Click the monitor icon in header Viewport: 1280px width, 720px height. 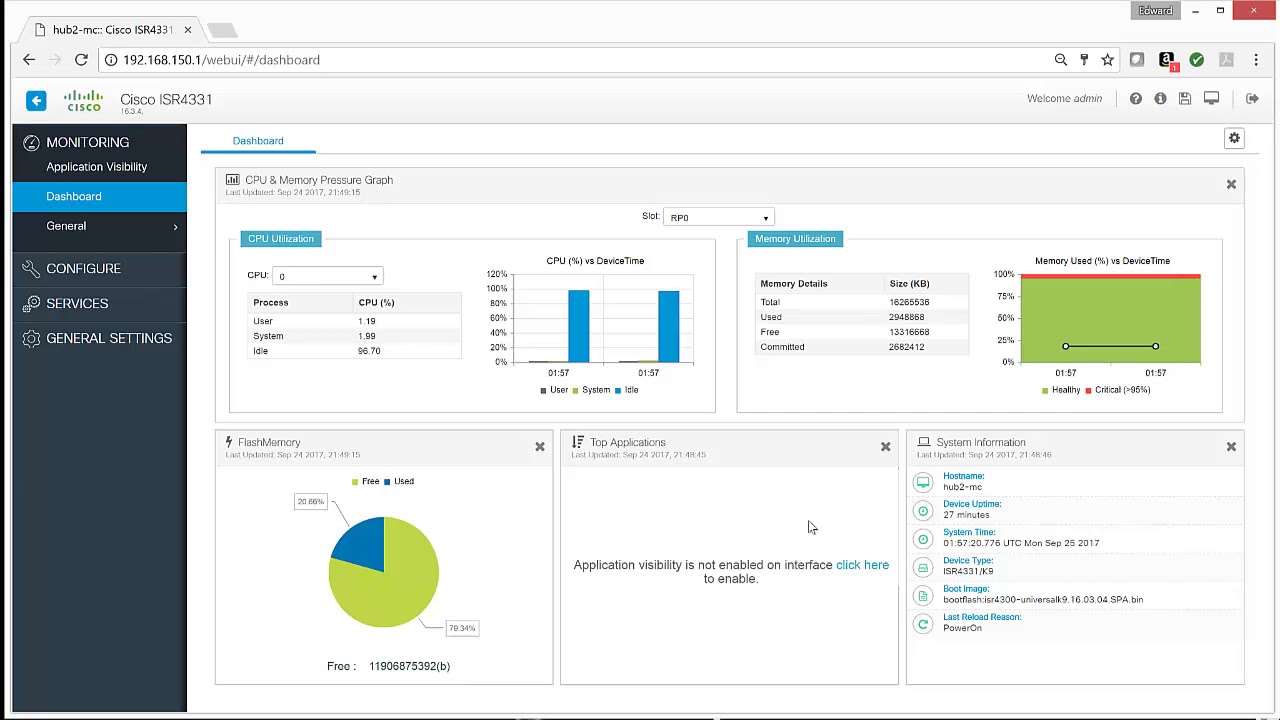[1211, 99]
